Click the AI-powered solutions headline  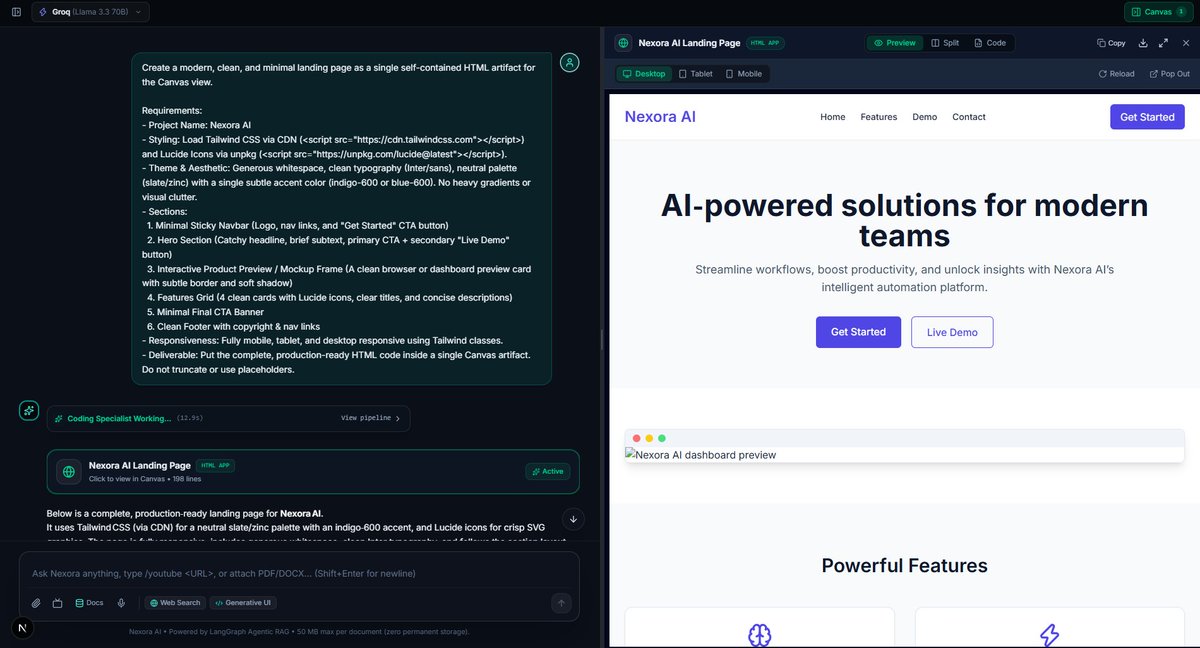point(905,220)
